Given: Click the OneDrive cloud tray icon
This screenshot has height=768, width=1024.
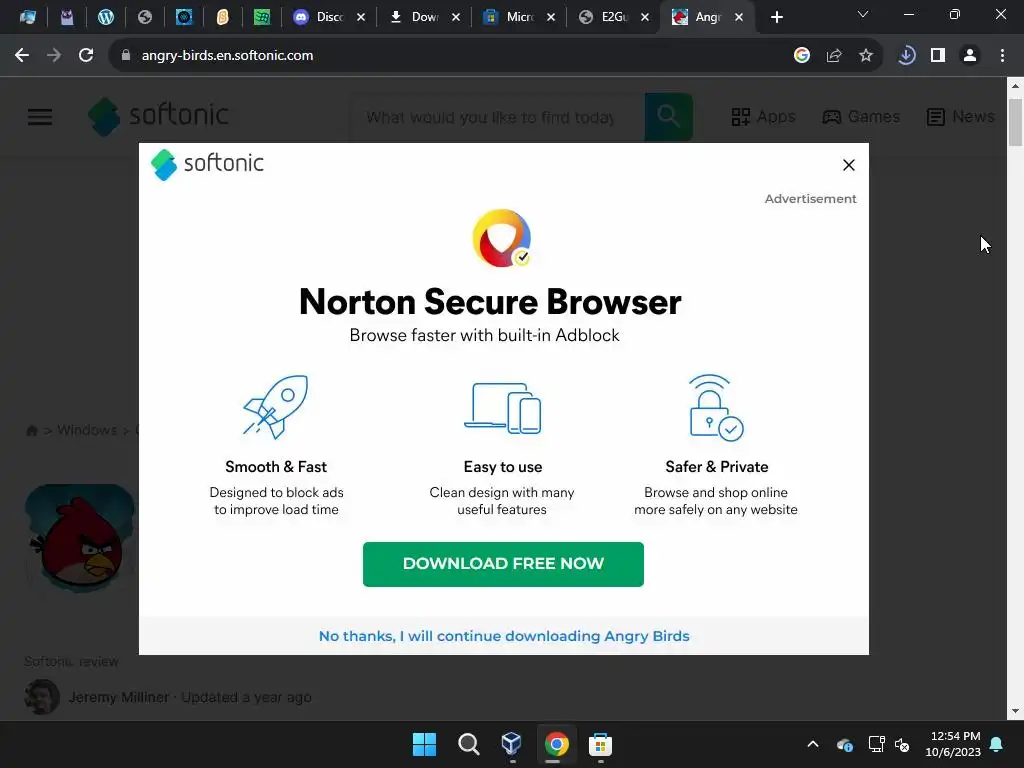Looking at the screenshot, I should [844, 744].
